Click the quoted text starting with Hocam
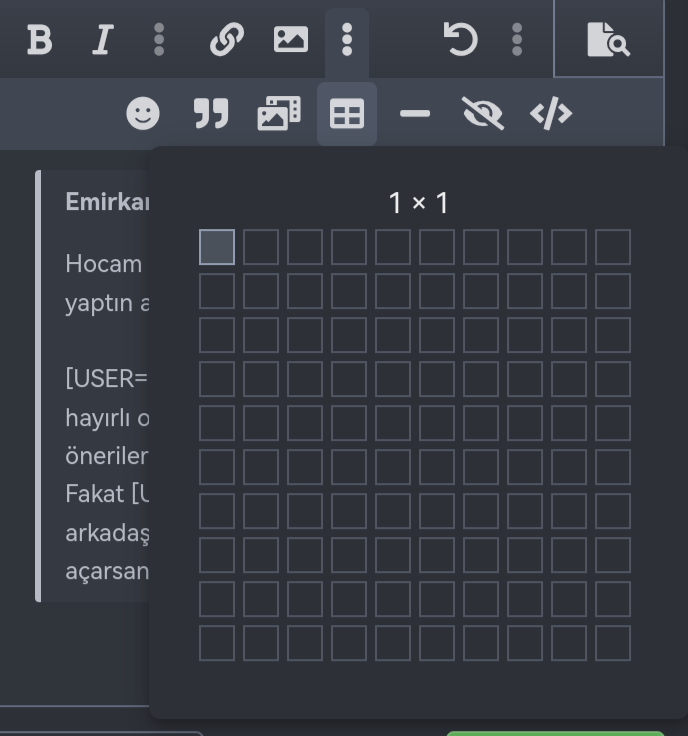688x736 pixels. point(104,264)
